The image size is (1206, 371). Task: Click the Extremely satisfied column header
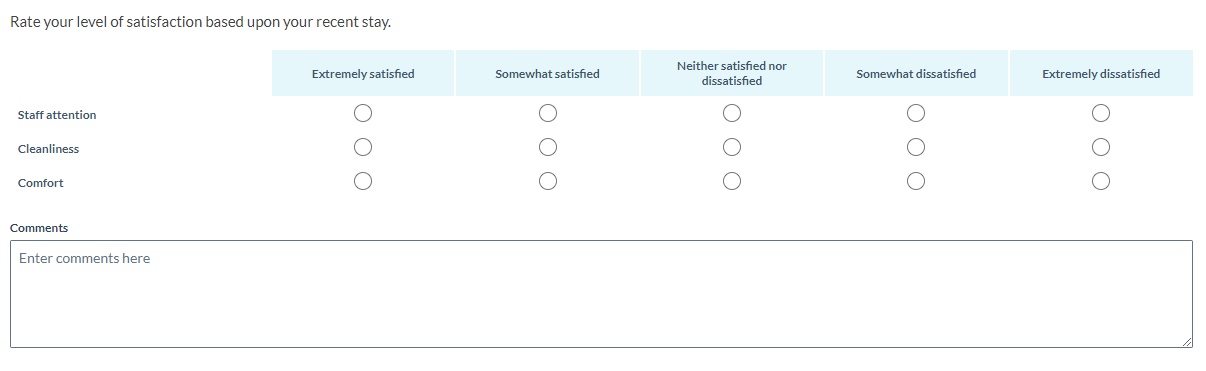click(x=363, y=74)
